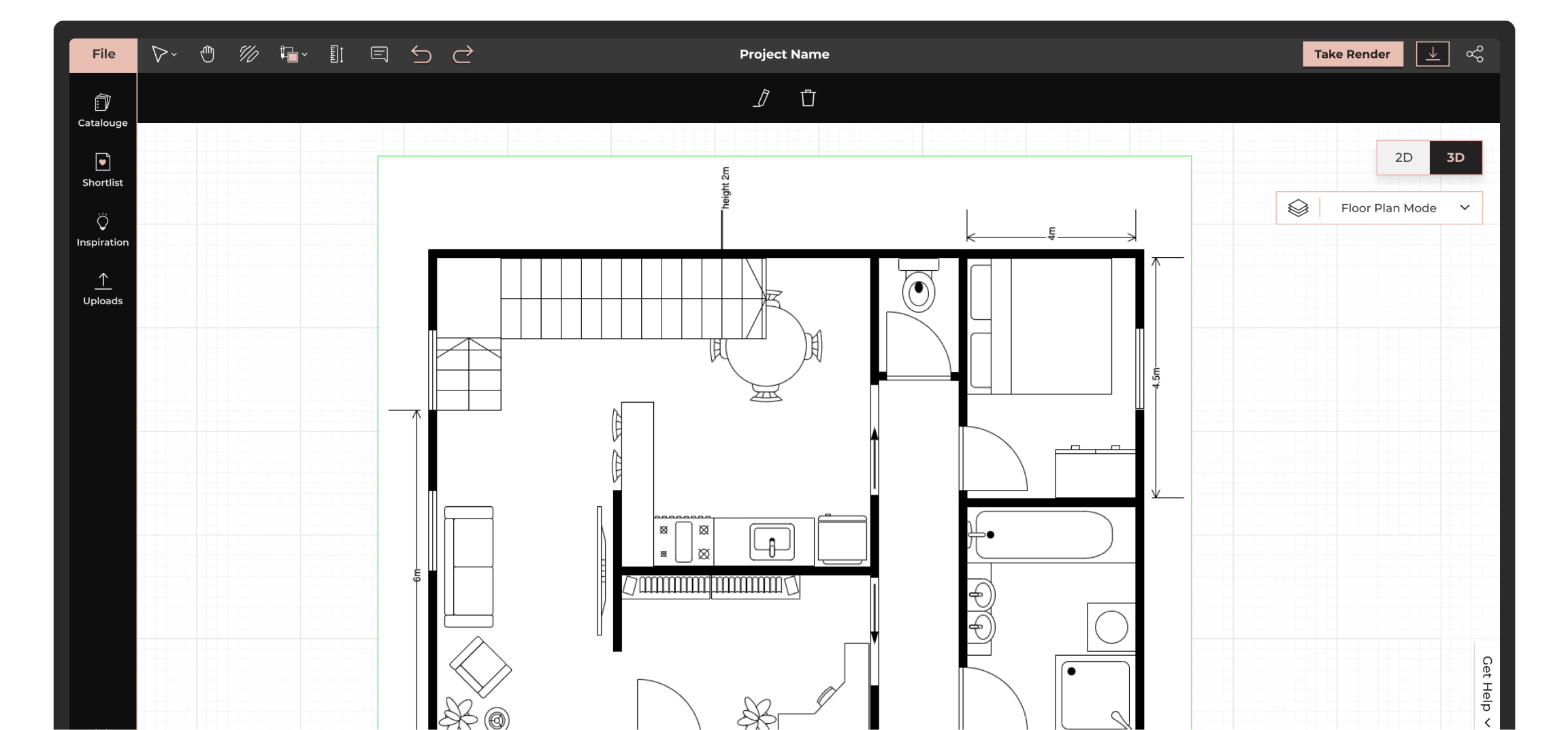Undo the last action

coord(421,54)
